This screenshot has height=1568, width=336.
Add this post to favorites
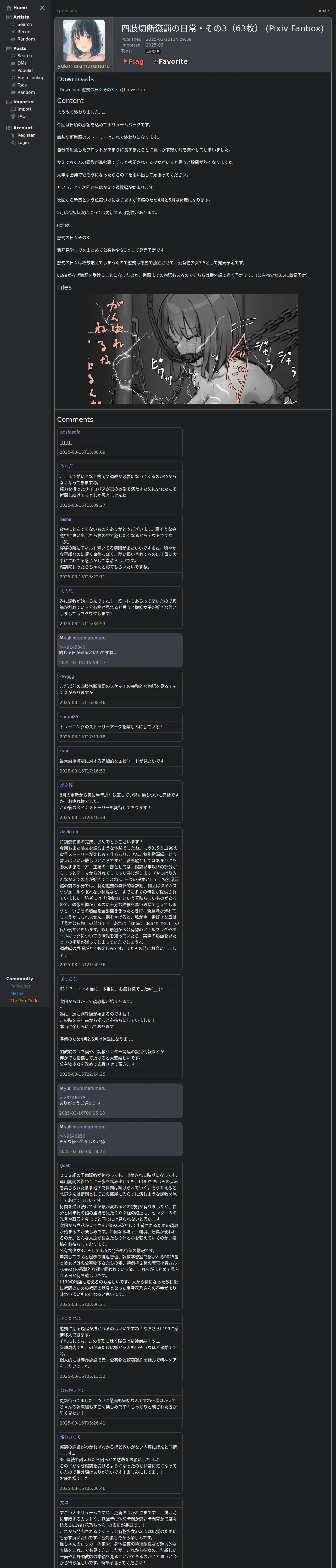[170, 61]
